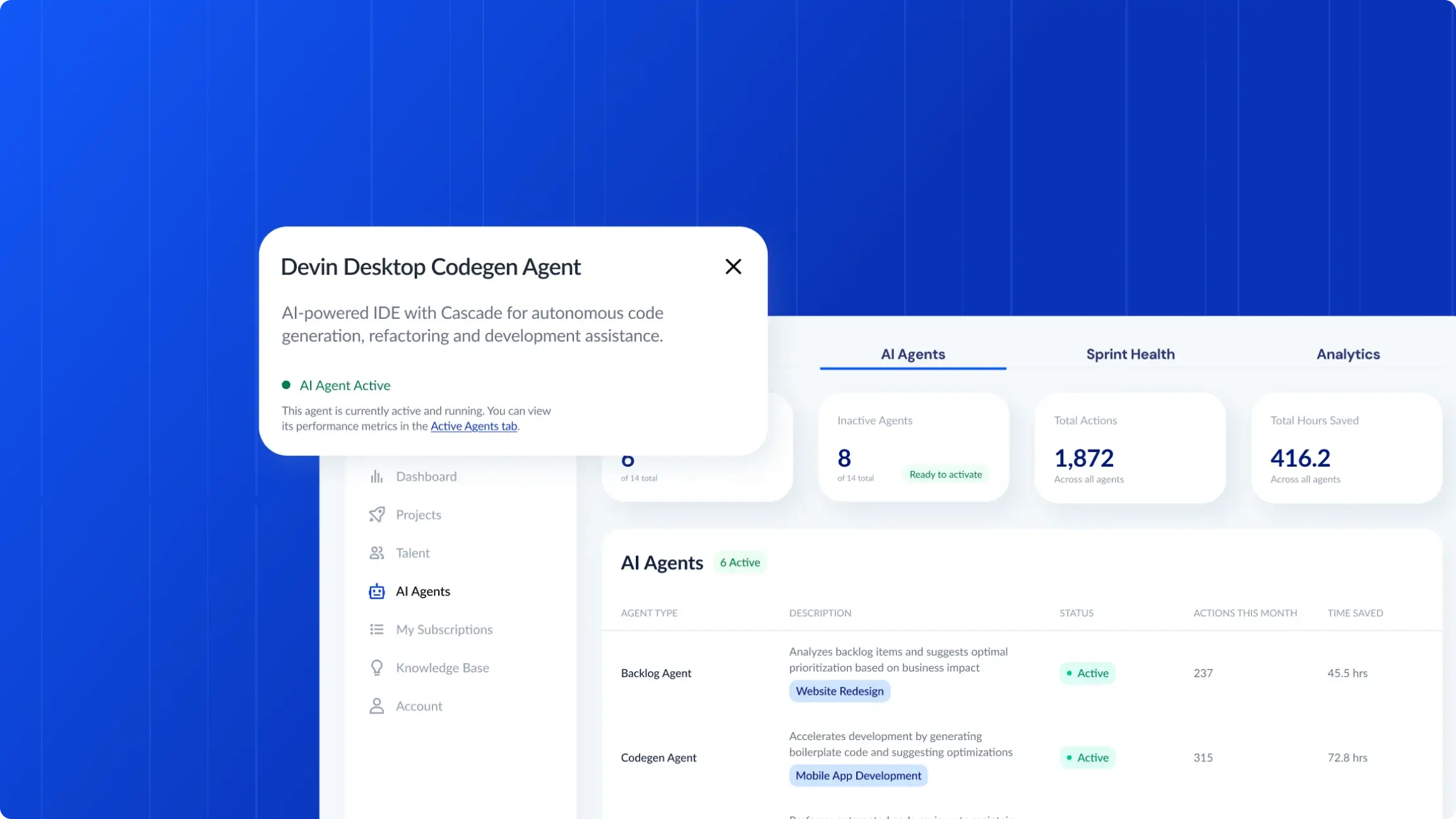Click the Inactive Agents count 8
Screen dimensions: 1456x819
pos(844,458)
